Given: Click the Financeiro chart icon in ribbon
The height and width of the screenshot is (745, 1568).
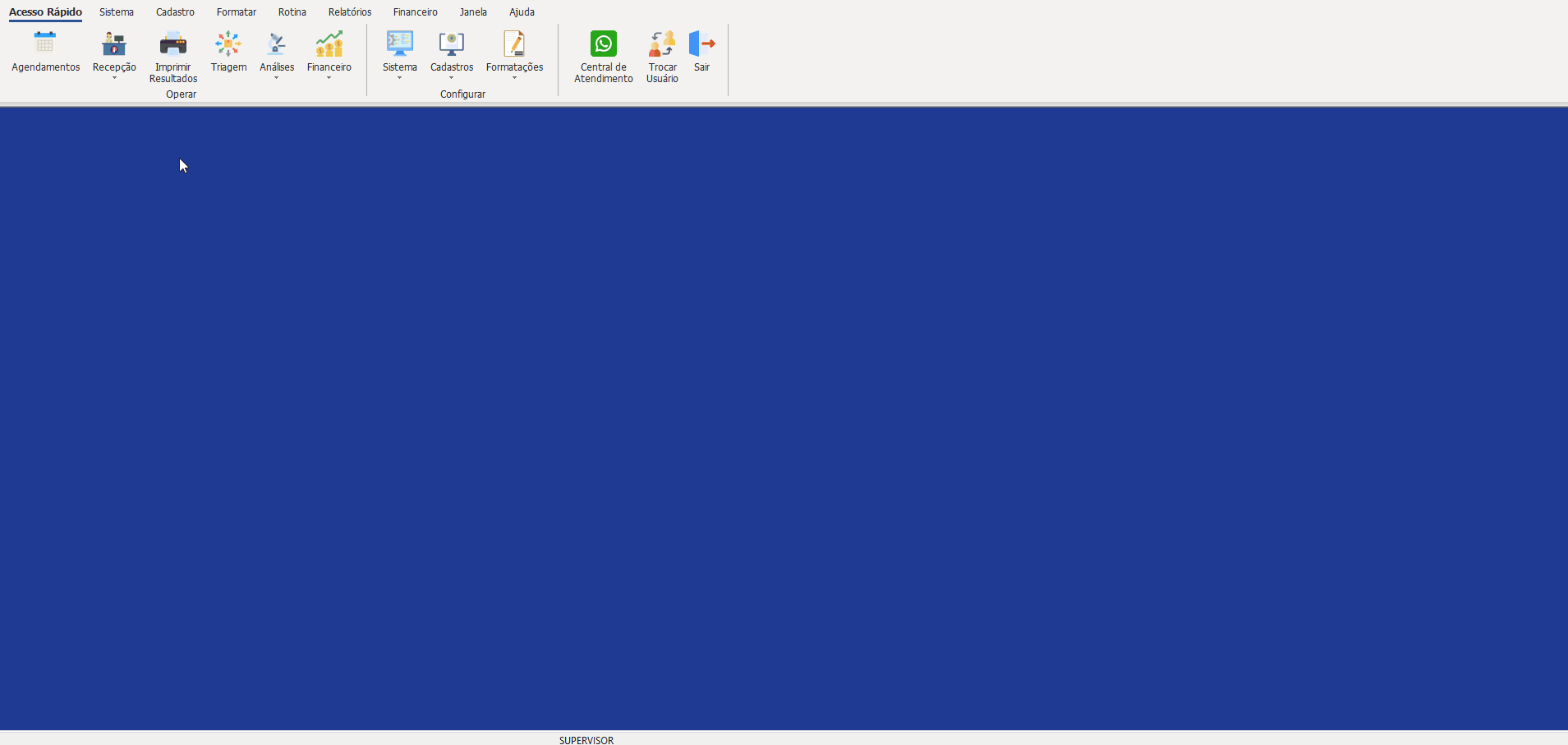Looking at the screenshot, I should (329, 44).
